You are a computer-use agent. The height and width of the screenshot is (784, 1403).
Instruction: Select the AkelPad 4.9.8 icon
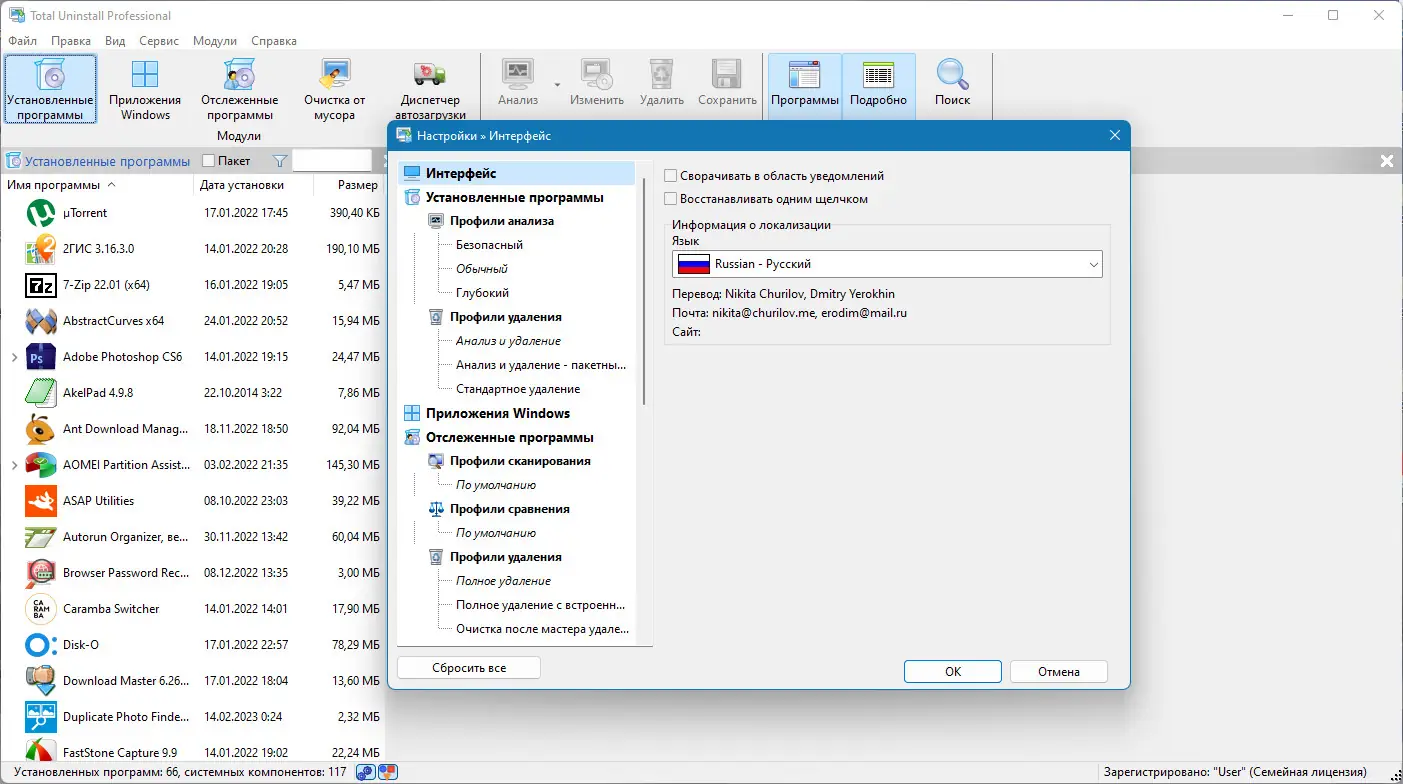point(41,393)
